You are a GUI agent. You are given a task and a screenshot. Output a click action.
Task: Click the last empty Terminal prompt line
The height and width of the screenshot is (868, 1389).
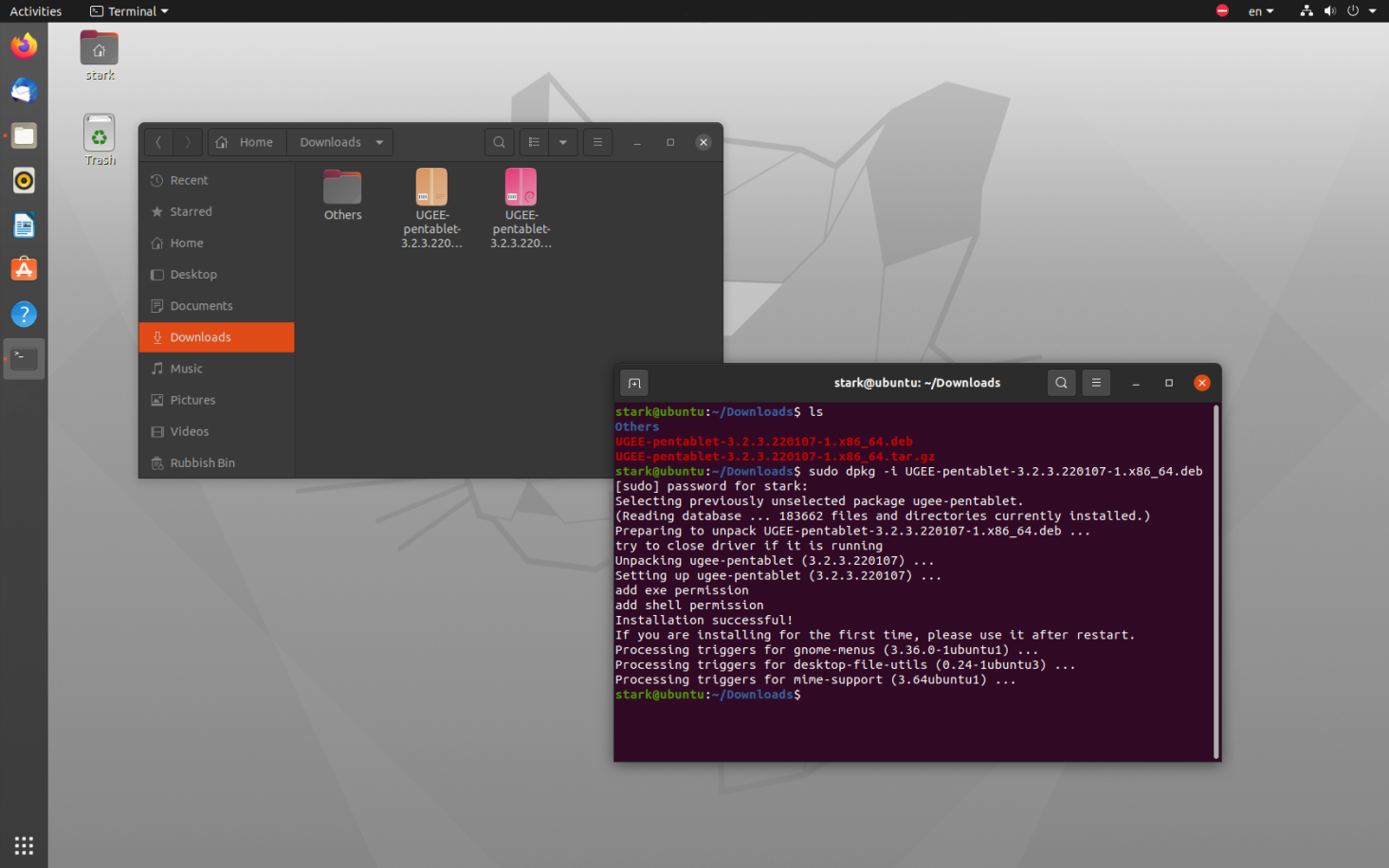click(708, 695)
